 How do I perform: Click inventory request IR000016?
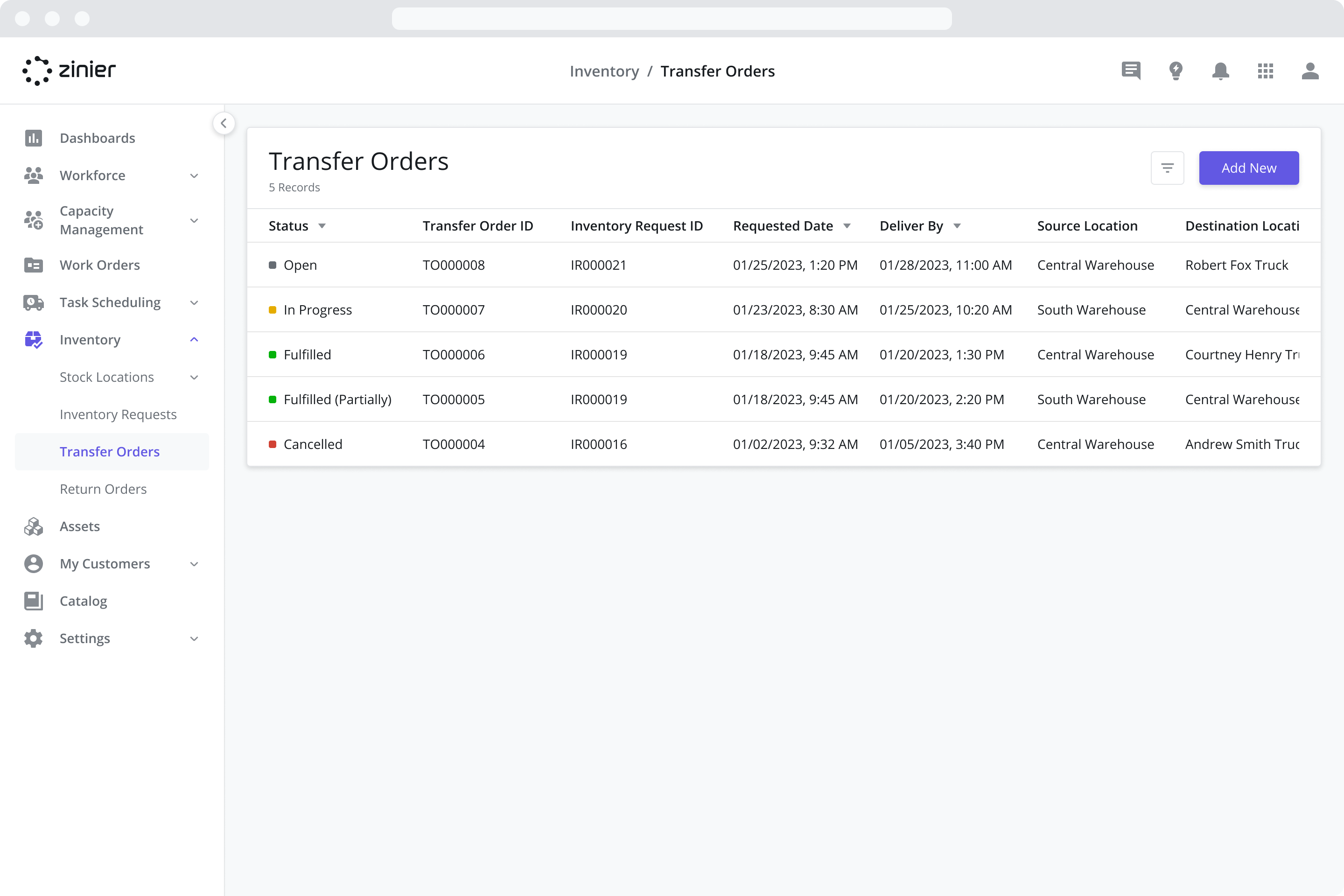(x=598, y=444)
